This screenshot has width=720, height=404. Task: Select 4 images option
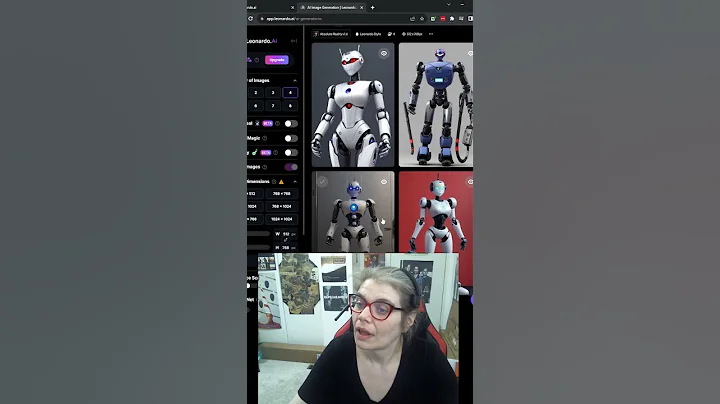[290, 92]
